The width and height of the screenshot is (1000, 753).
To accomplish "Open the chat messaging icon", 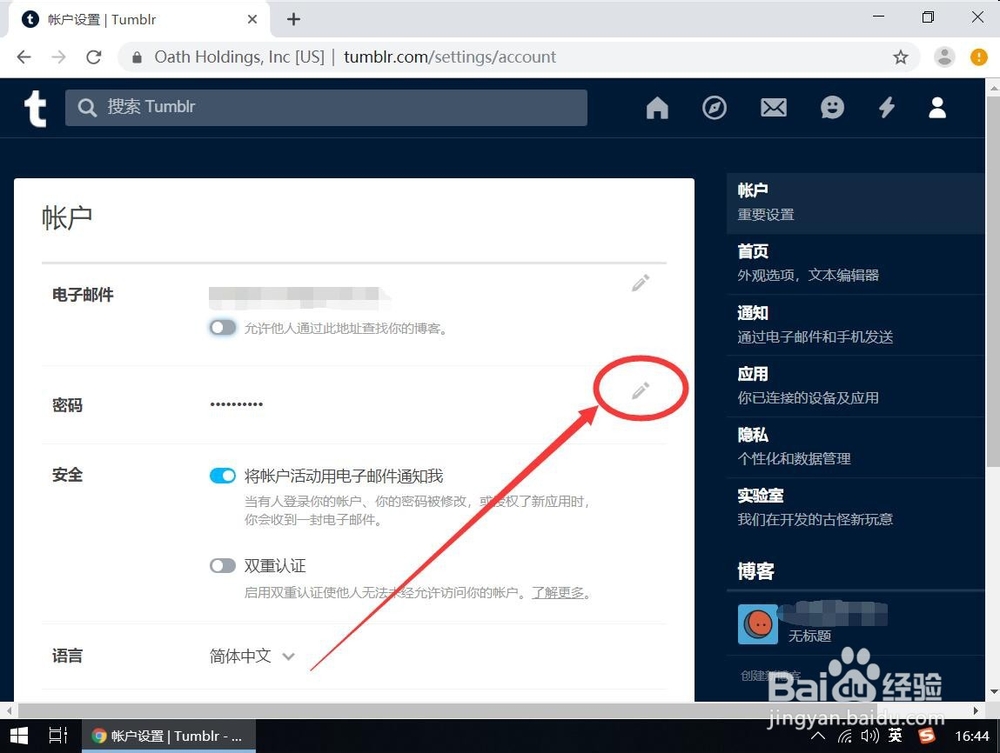I will [x=831, y=107].
